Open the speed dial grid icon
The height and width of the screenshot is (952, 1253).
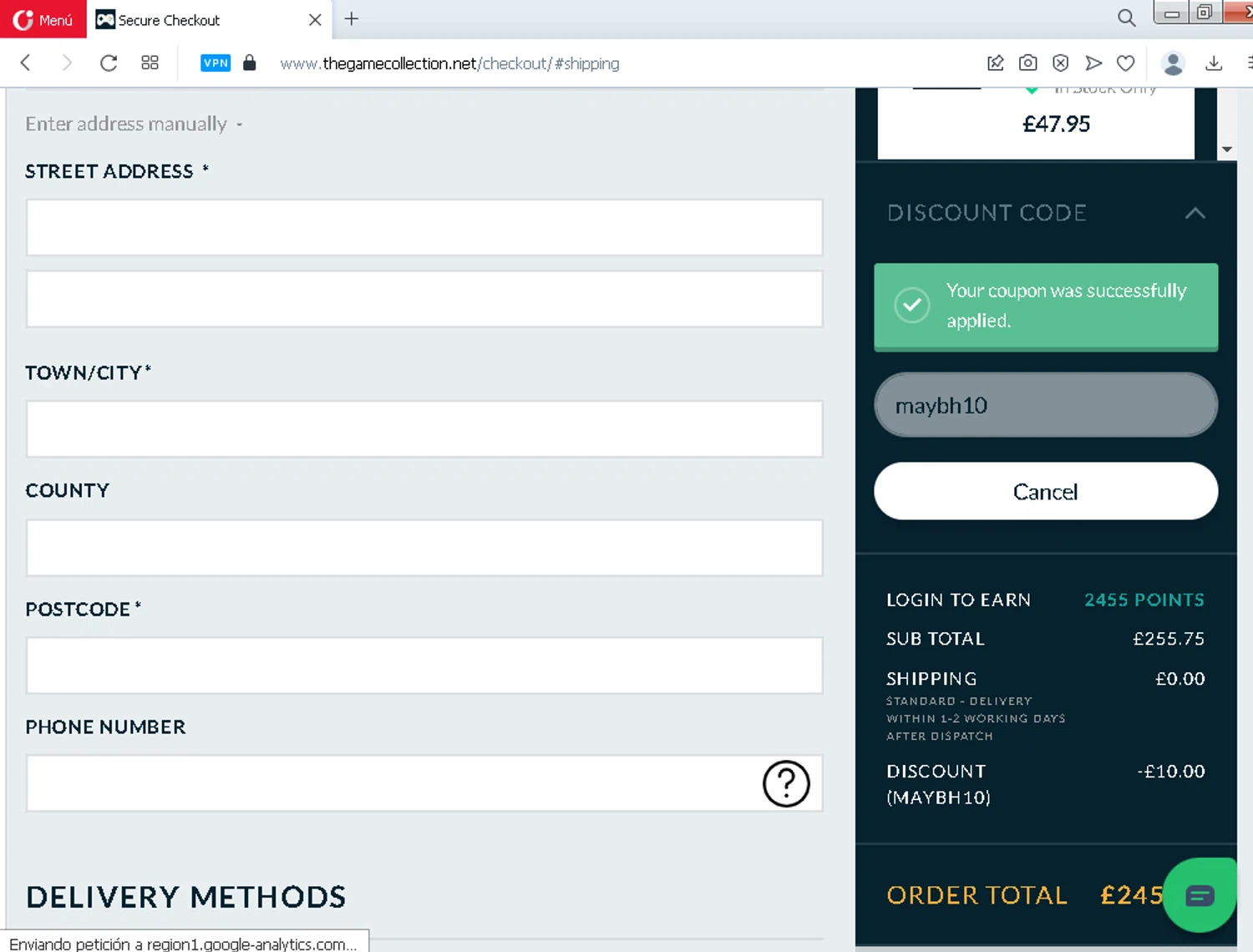coord(150,63)
